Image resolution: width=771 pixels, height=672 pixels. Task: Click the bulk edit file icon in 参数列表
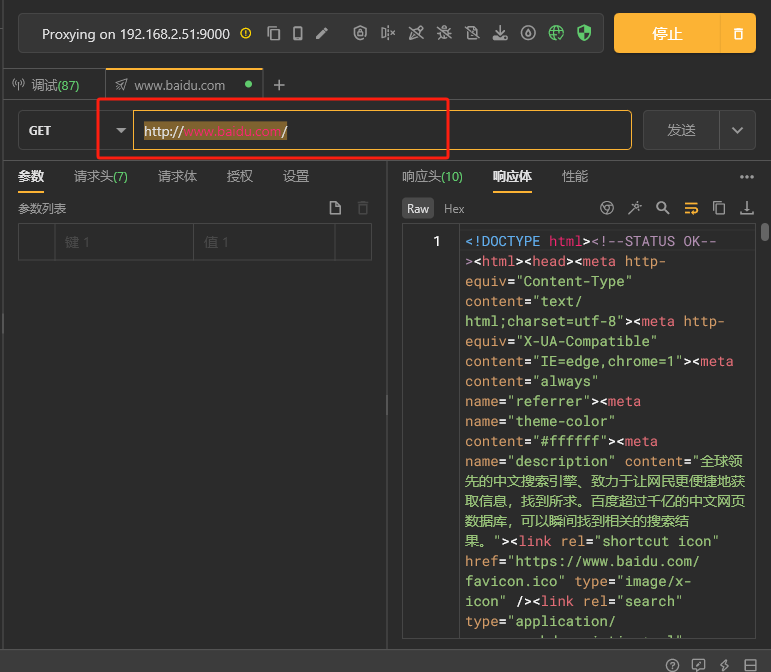coord(335,208)
